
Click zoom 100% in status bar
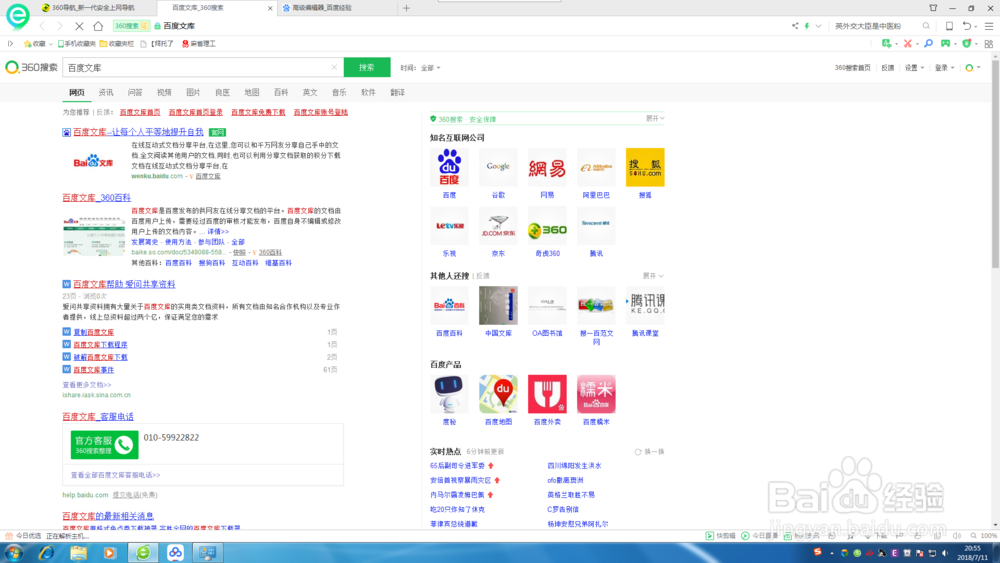984,536
